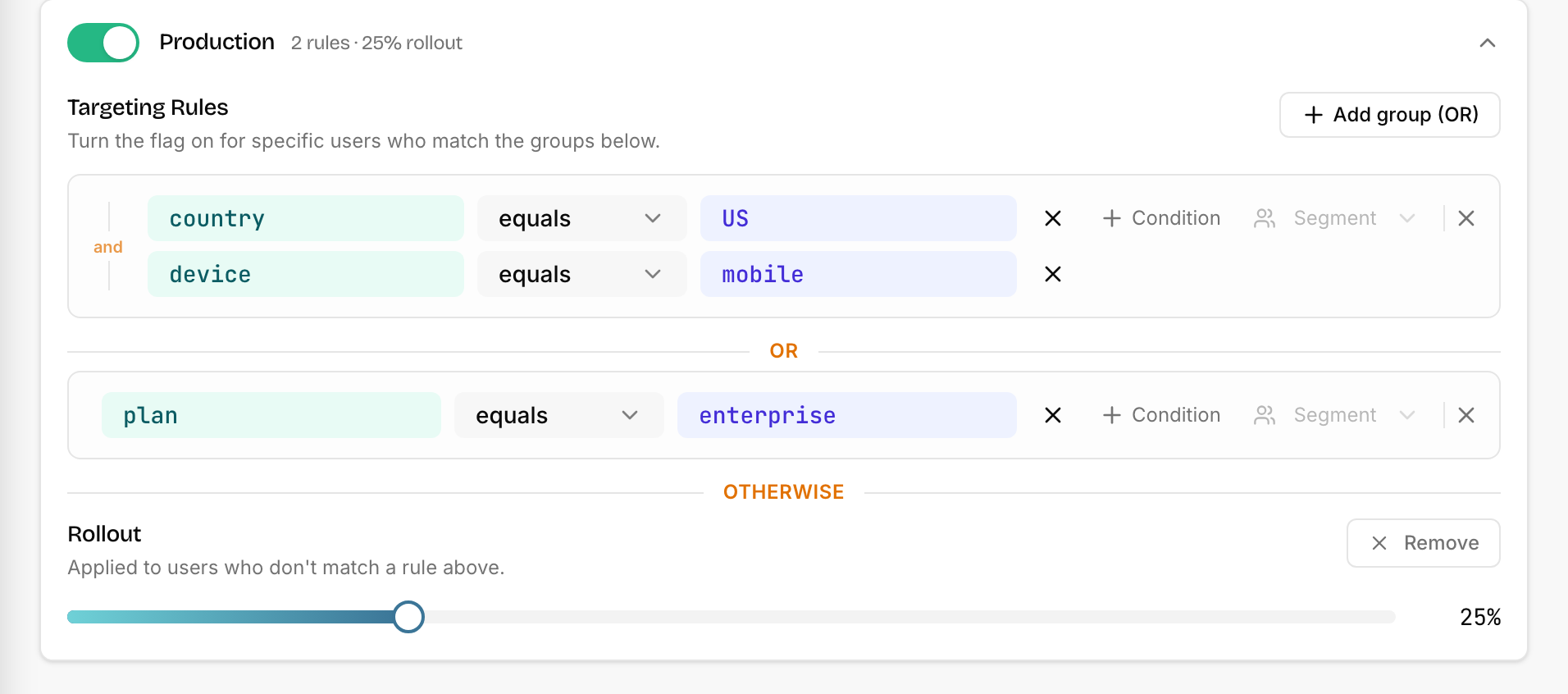1568x694 pixels.
Task: Edit the device attribute field
Action: [x=306, y=274]
